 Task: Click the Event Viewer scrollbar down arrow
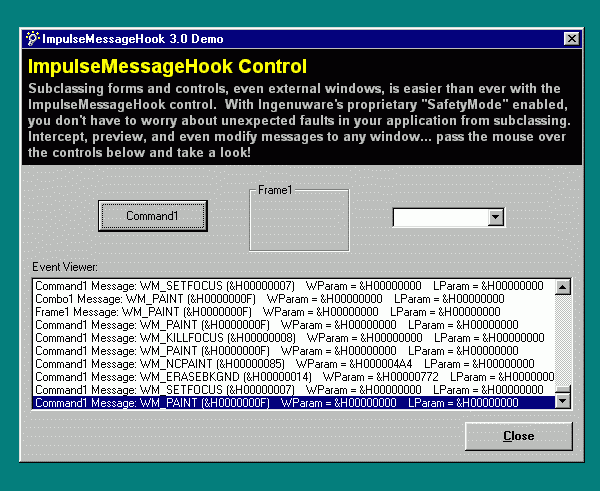coord(562,401)
